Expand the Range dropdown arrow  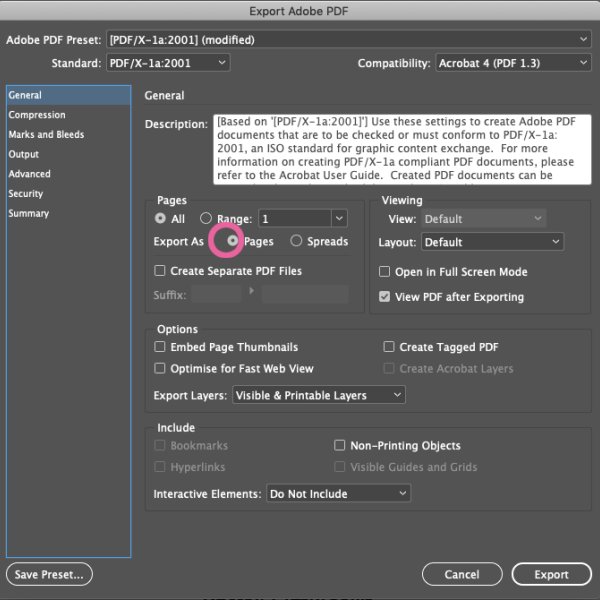(x=339, y=218)
